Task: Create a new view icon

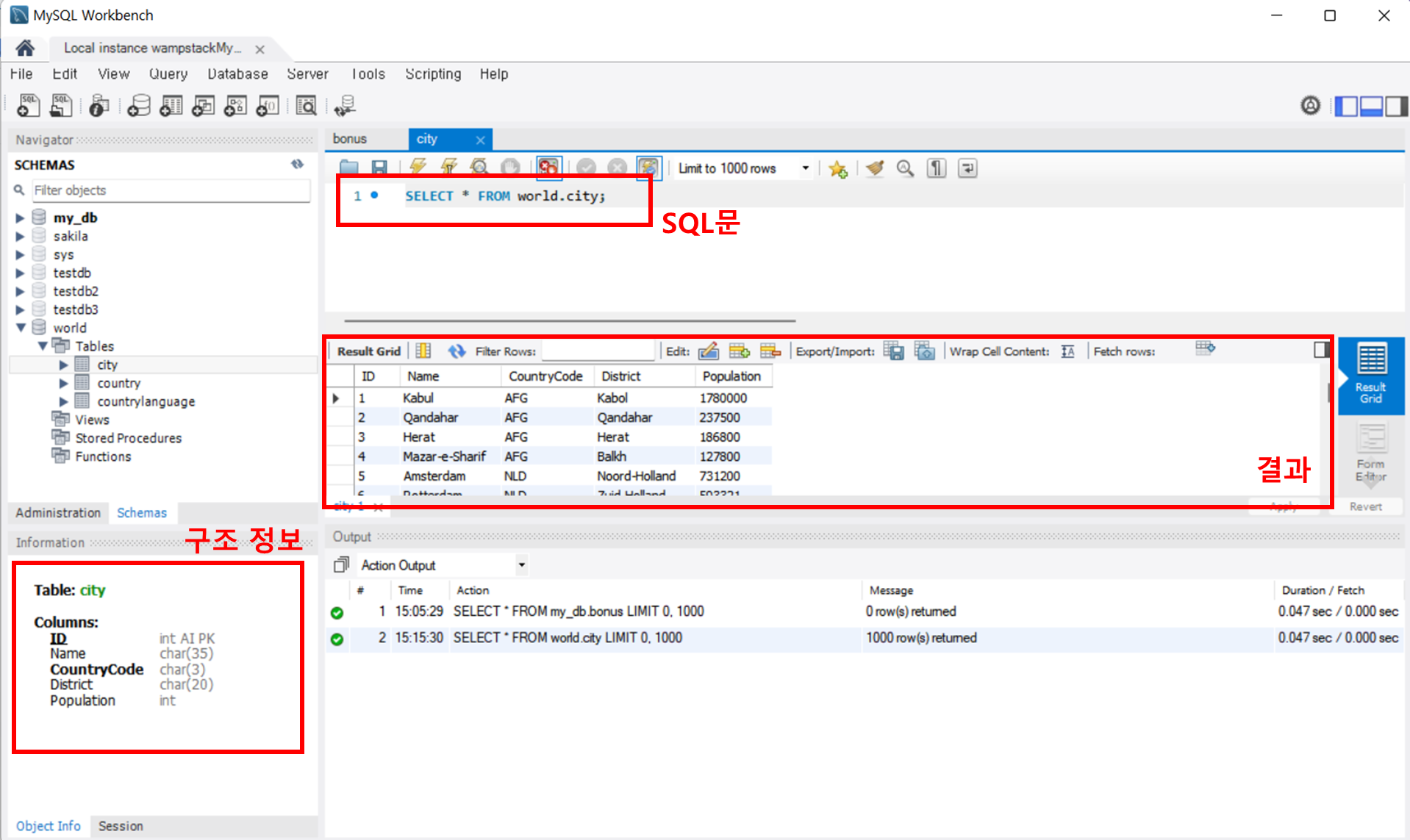Action: click(x=203, y=106)
